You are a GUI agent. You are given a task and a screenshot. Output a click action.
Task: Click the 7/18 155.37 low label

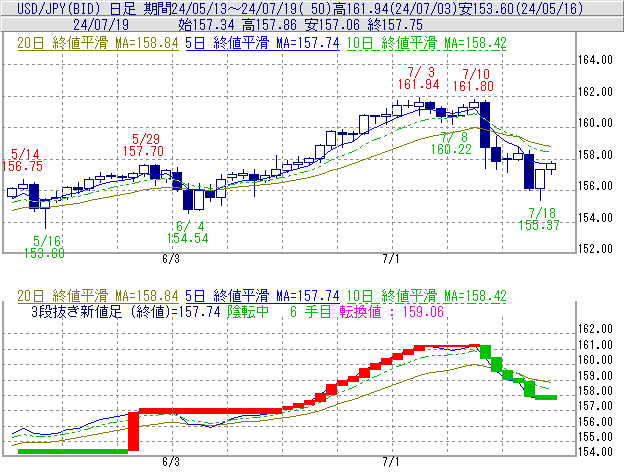click(539, 219)
